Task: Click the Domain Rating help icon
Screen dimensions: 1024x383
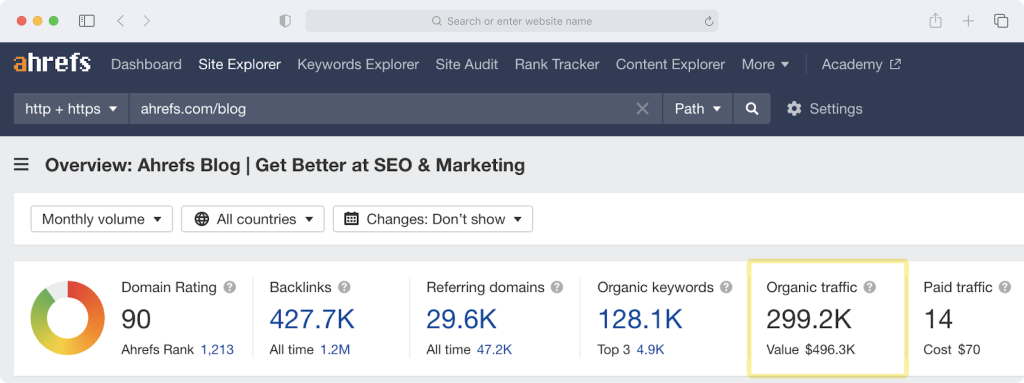Action: coord(229,287)
